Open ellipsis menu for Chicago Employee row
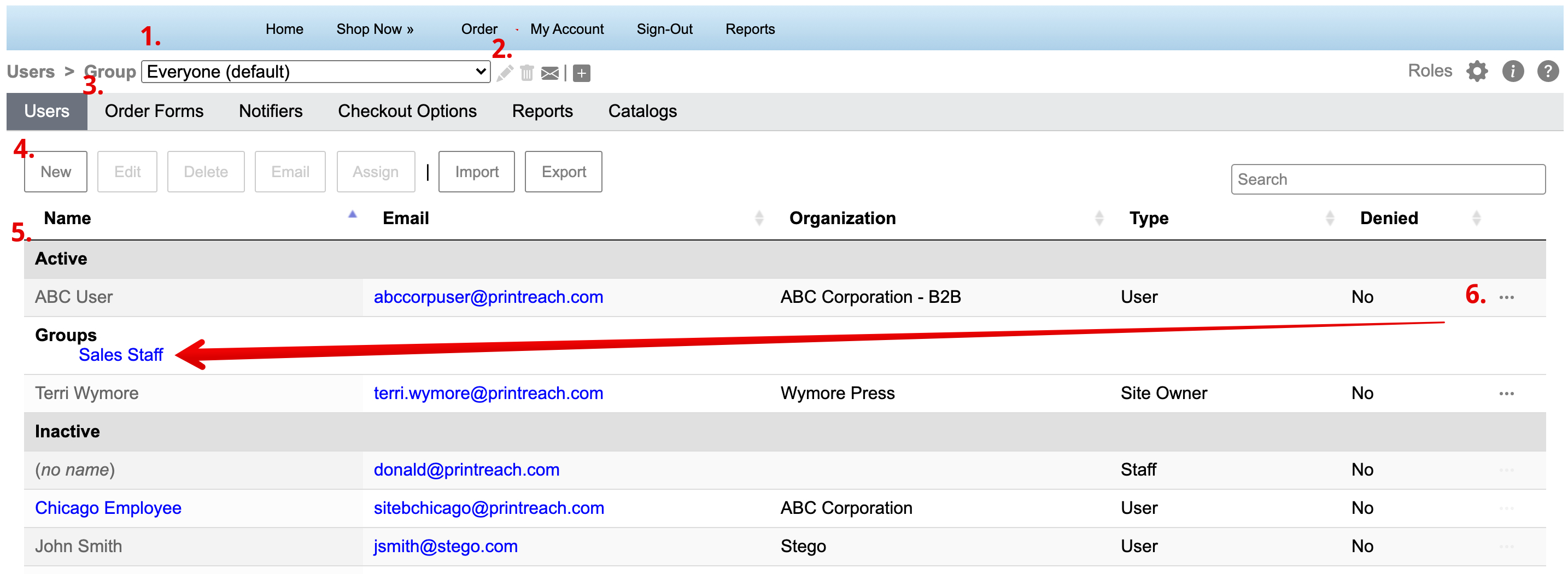Screen dimensions: 1568x574 point(1506,509)
